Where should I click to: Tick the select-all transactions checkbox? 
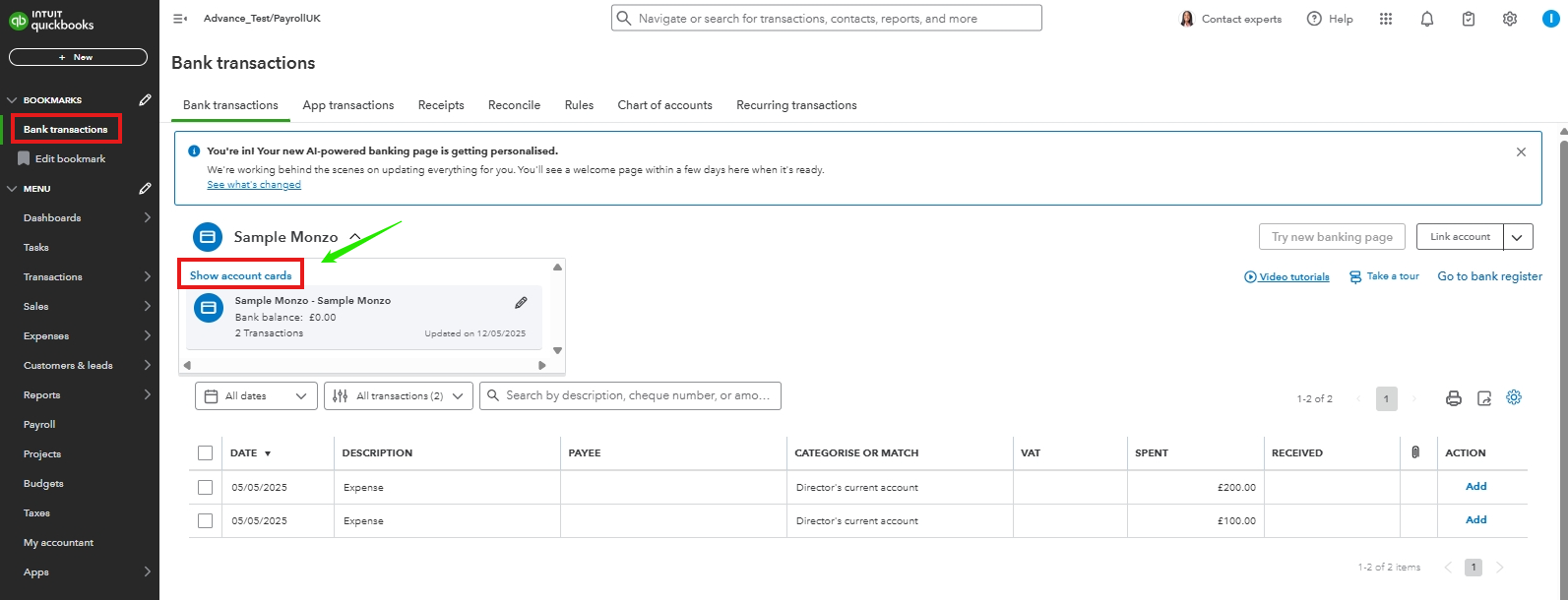pos(205,453)
